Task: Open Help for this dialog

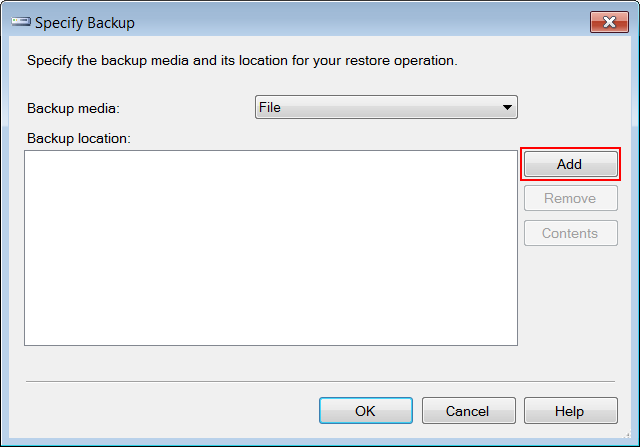Action: coord(571,411)
